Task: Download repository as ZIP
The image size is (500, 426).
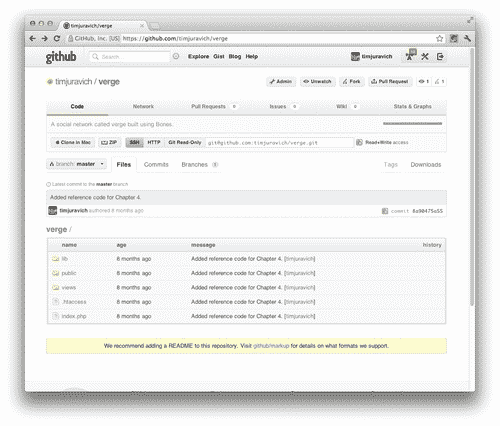Action: coord(109,142)
